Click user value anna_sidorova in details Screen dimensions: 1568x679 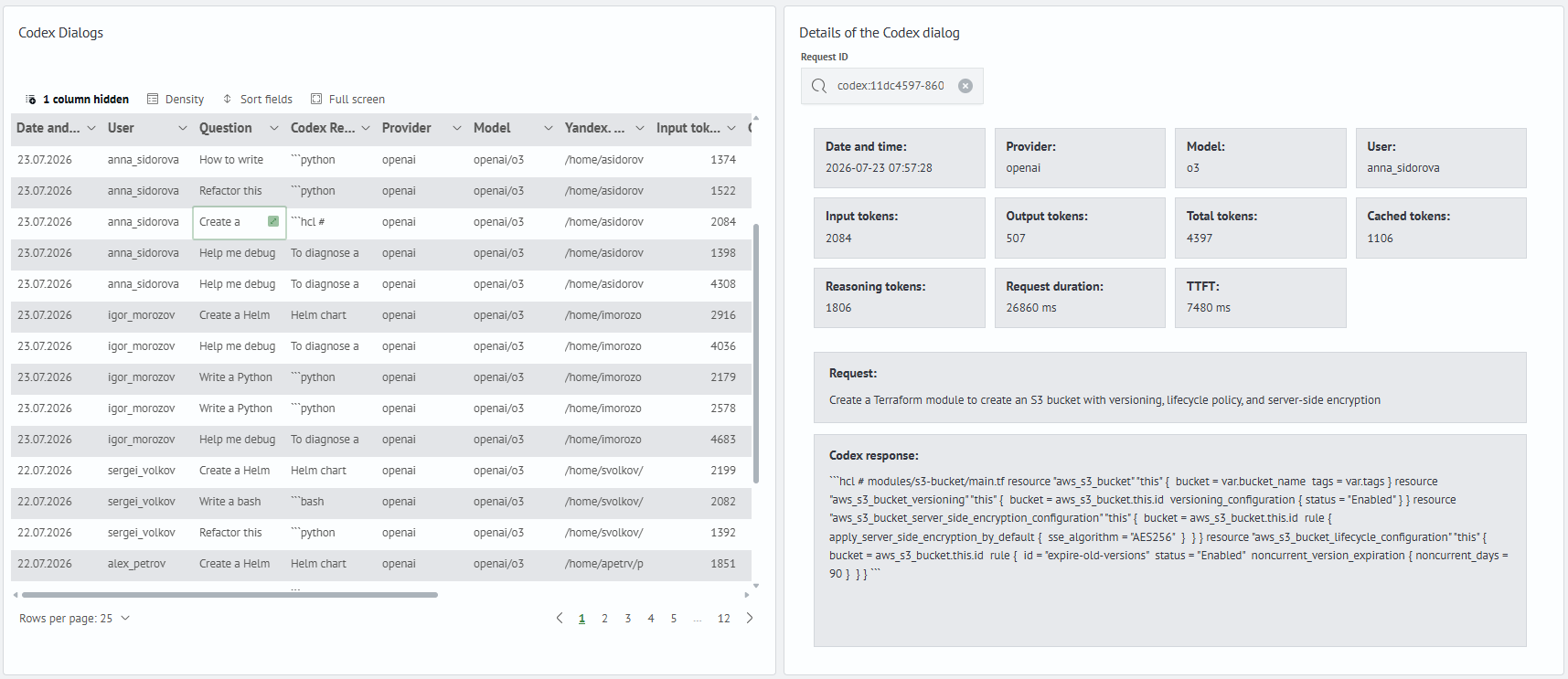(x=1403, y=168)
